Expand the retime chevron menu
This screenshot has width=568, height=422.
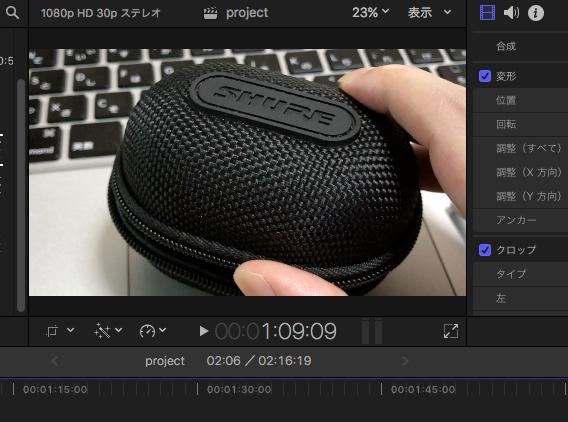tap(163, 330)
